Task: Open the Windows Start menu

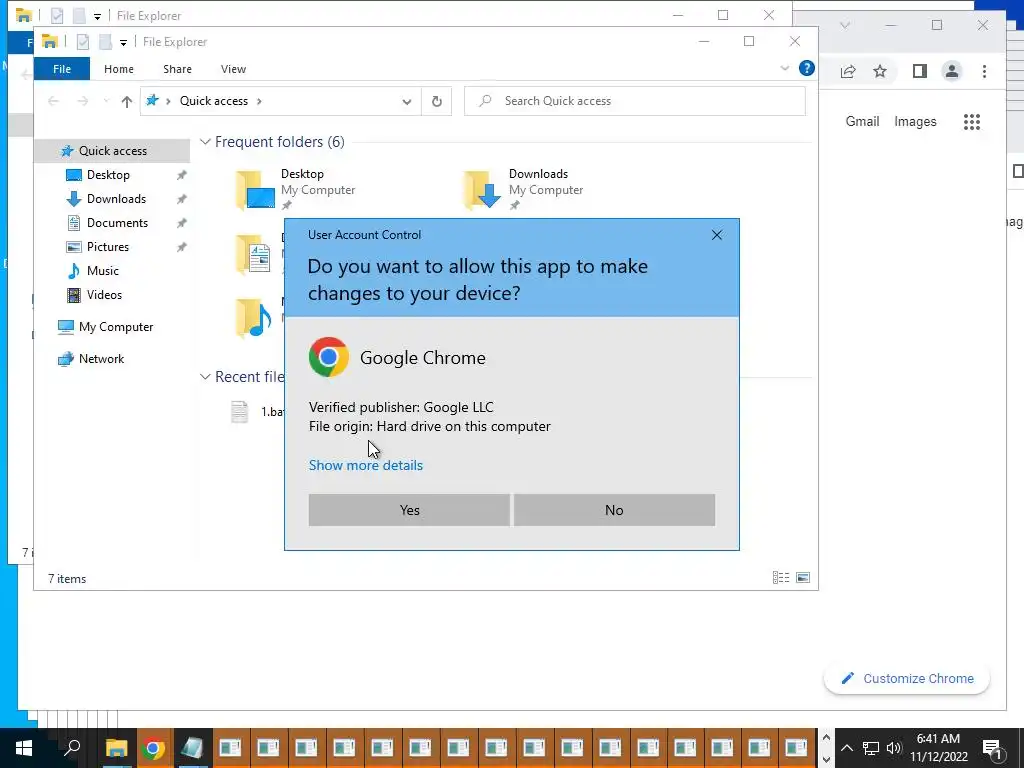Action: click(x=24, y=748)
